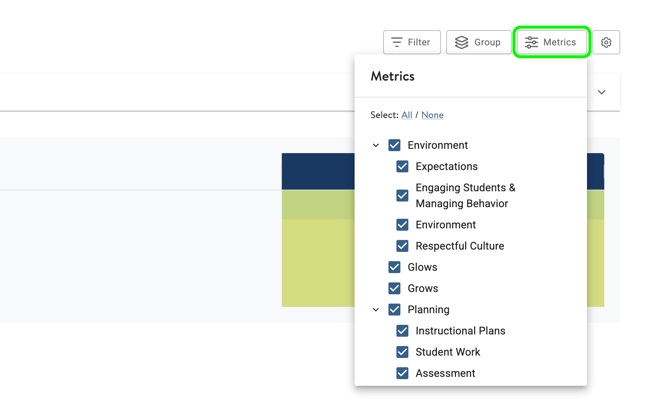Close the Metrics panel via Metrics button
The image size is (670, 407).
point(551,43)
